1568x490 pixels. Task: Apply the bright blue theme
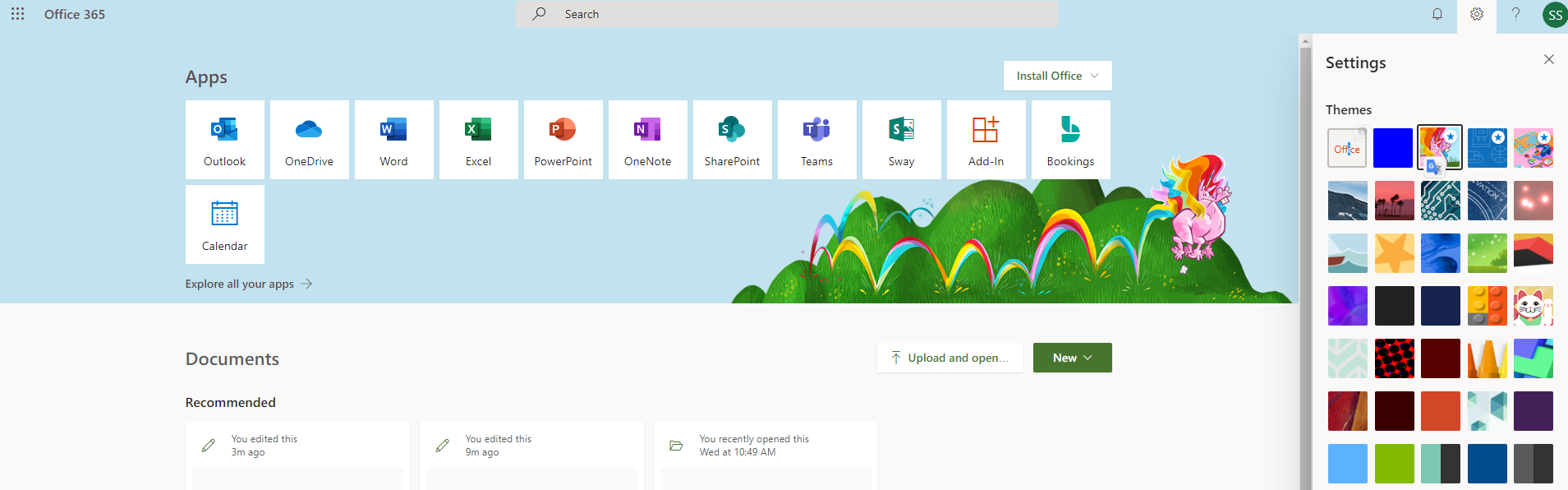coord(1393,148)
